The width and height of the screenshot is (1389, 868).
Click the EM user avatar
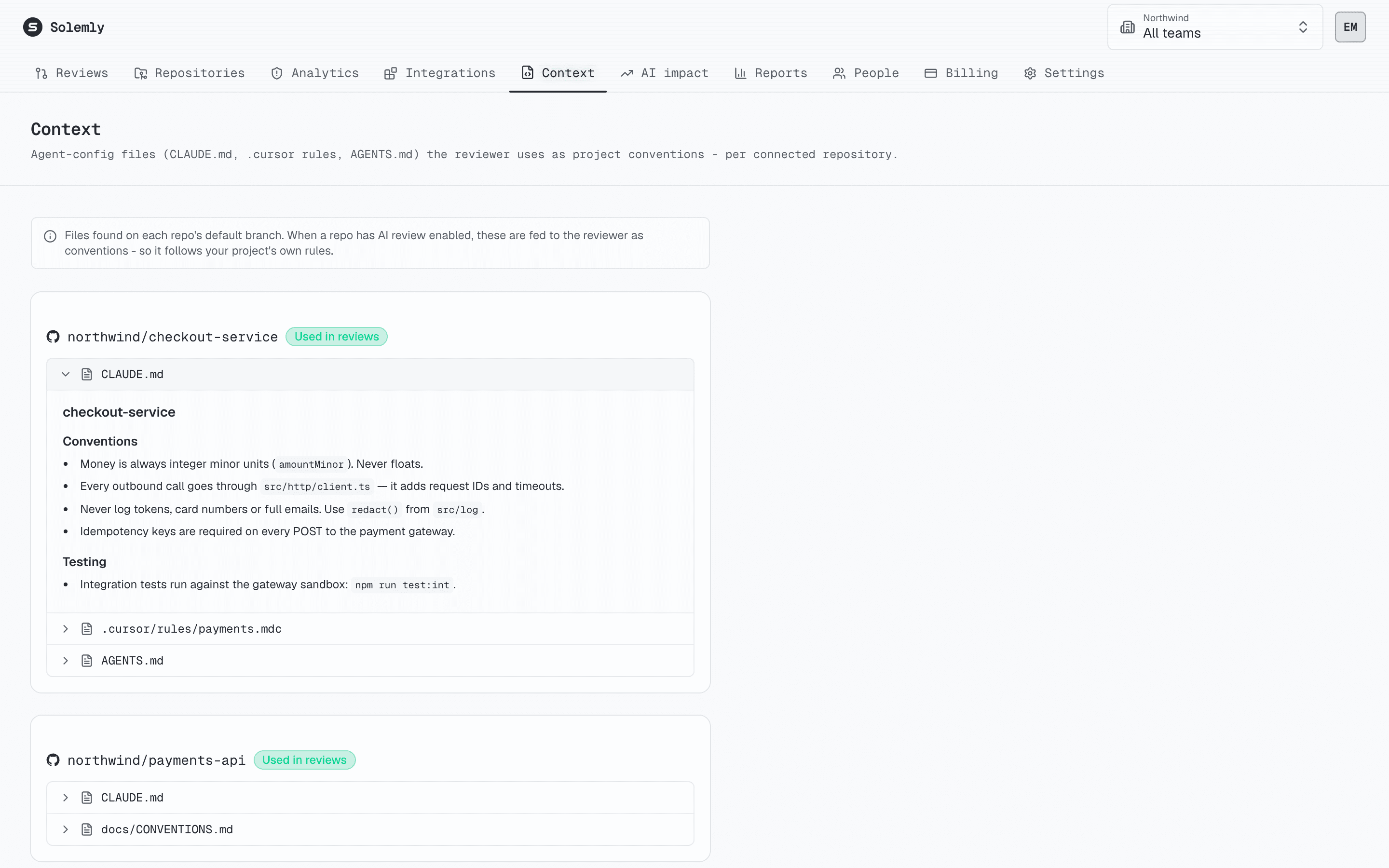pyautogui.click(x=1350, y=27)
